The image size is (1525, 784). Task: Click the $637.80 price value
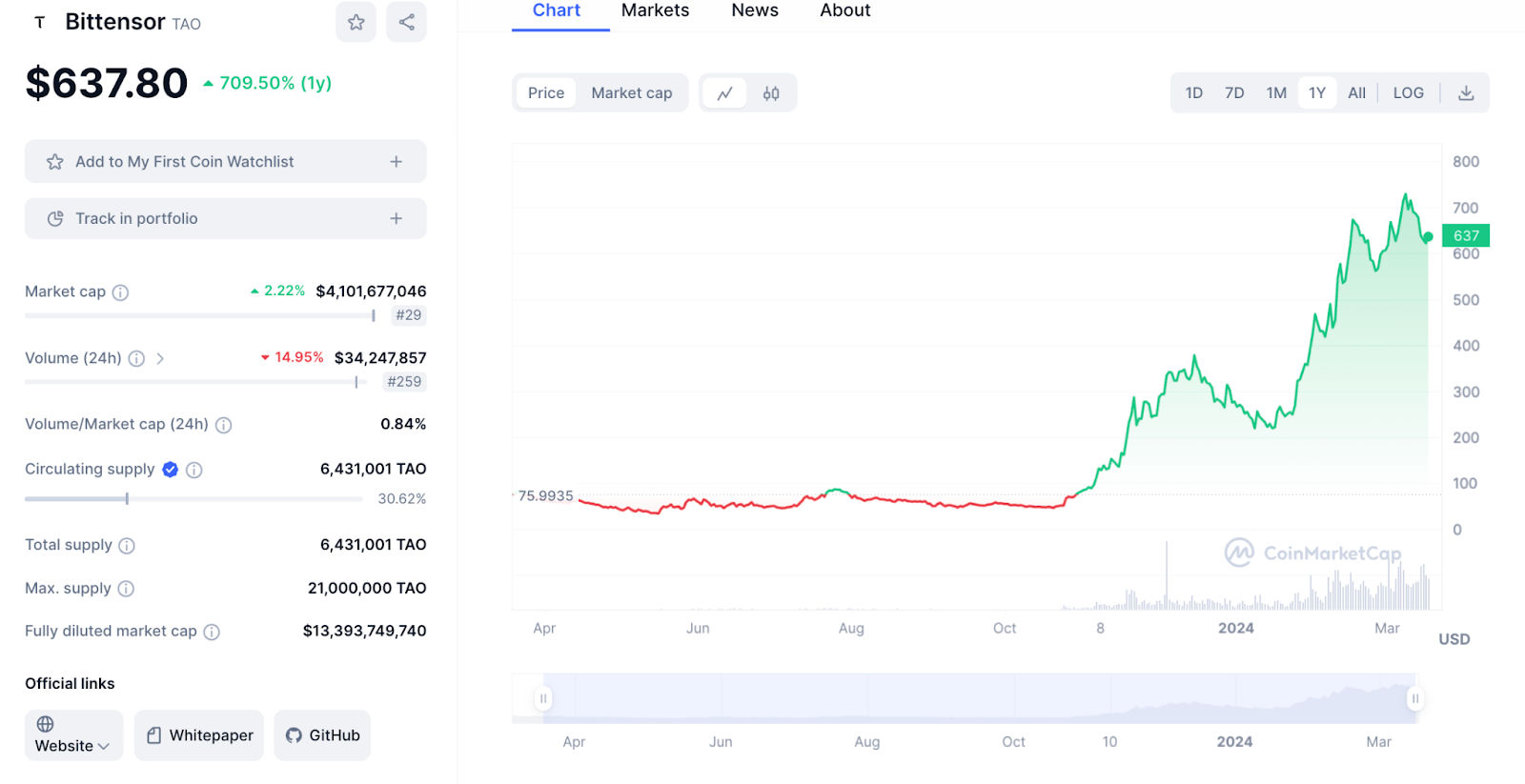pyautogui.click(x=107, y=84)
